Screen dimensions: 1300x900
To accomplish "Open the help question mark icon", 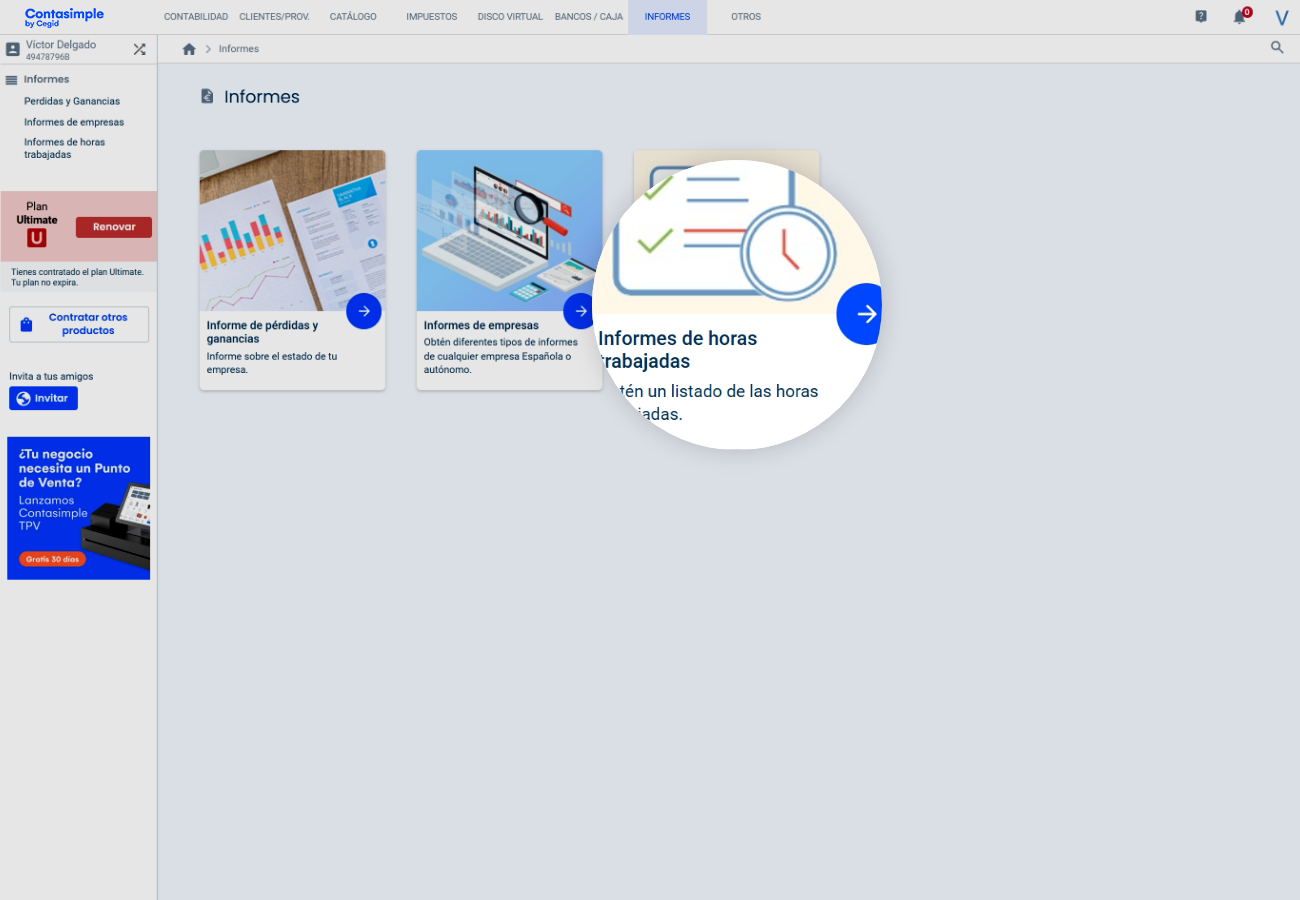I will coord(1201,16).
